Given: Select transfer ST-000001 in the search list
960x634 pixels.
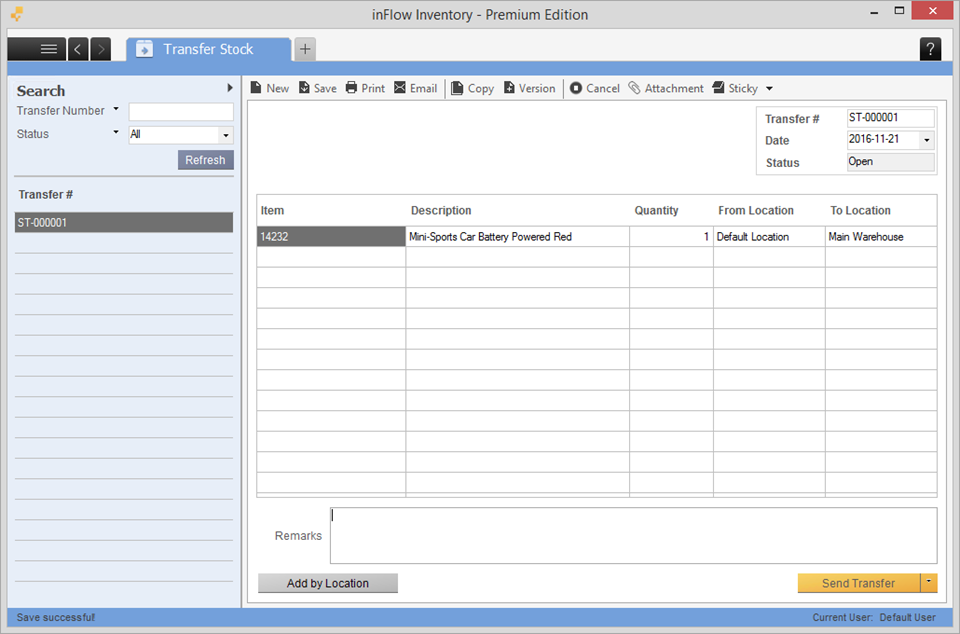Looking at the screenshot, I should coord(124,222).
